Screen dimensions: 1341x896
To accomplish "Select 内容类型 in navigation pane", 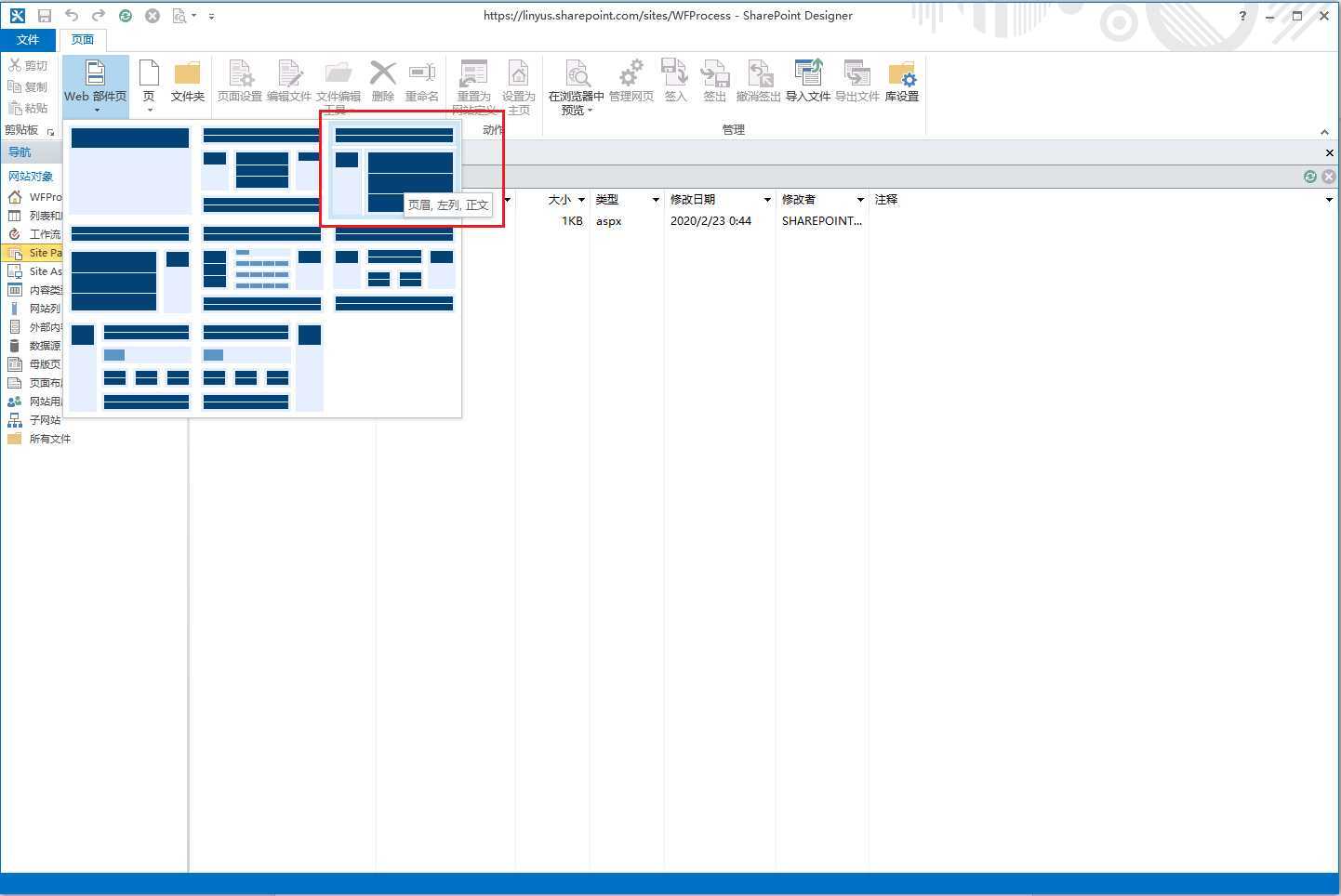I will click(x=34, y=290).
